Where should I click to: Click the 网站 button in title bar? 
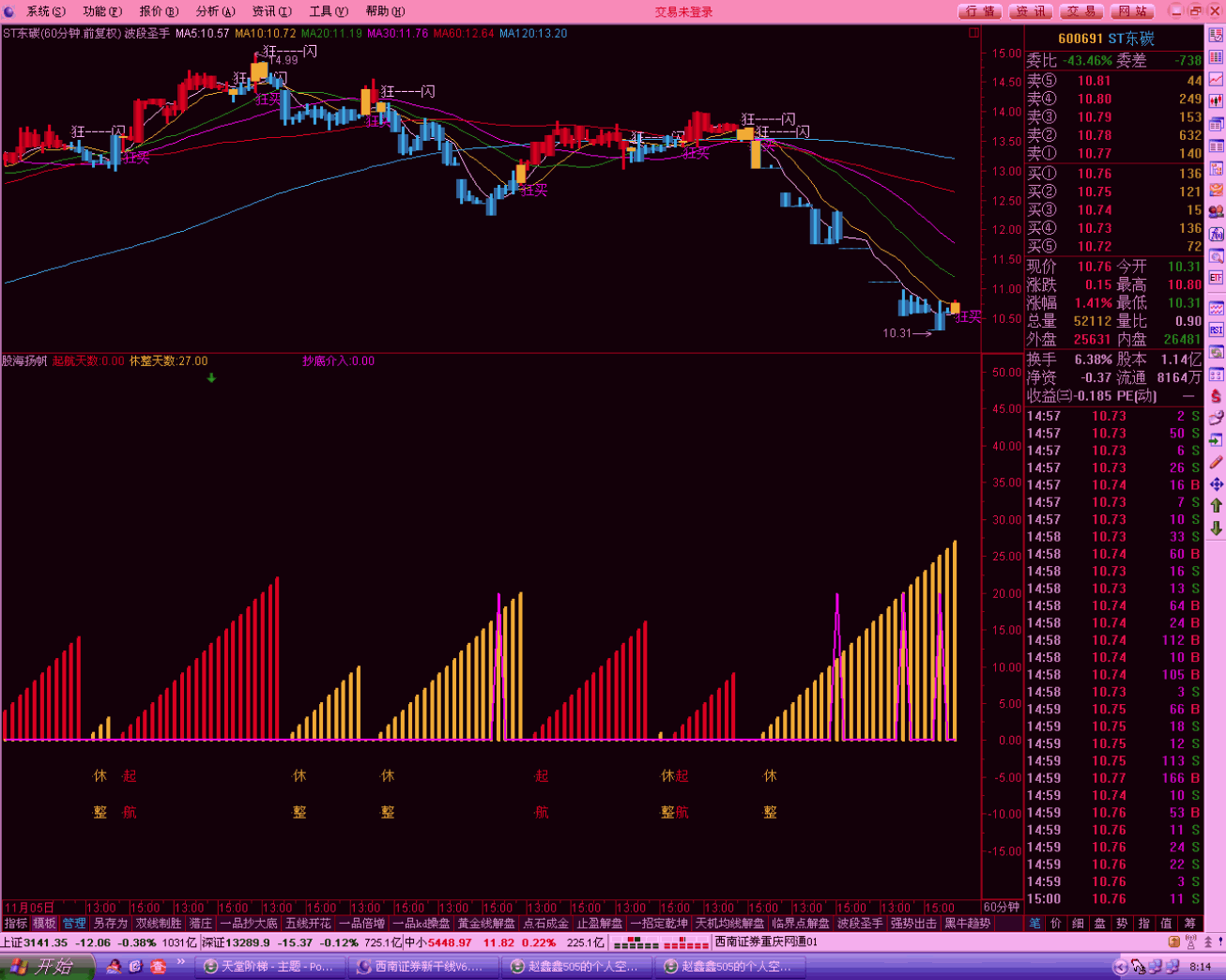1132,11
